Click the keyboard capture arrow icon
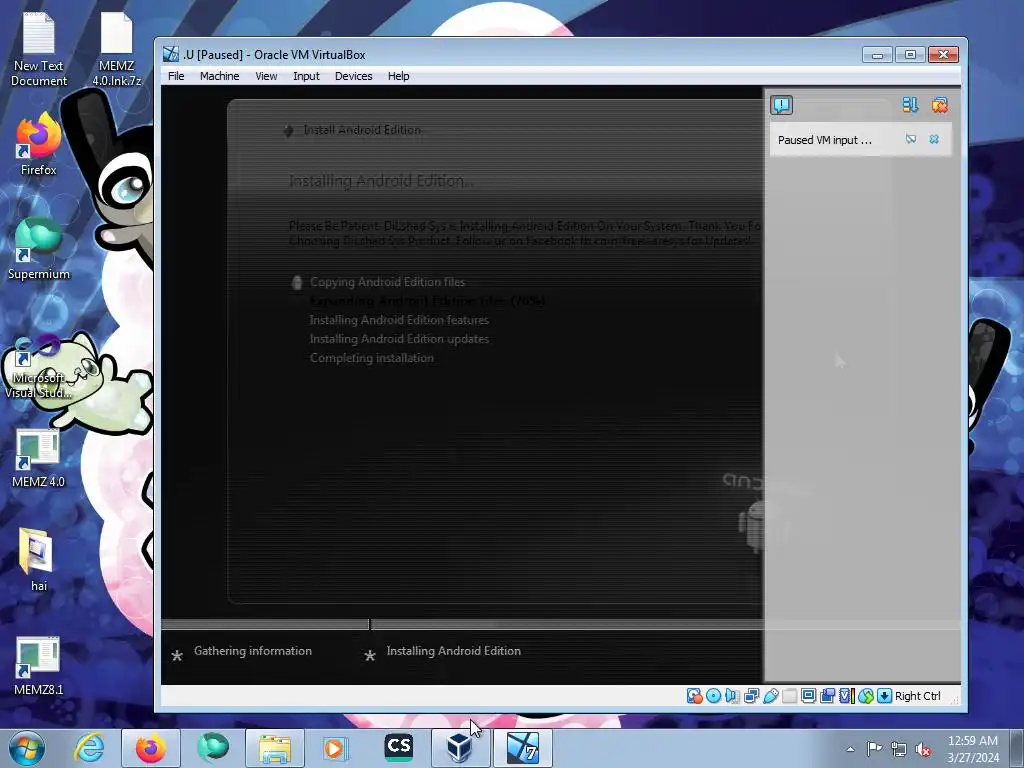This screenshot has width=1024, height=768. [884, 696]
